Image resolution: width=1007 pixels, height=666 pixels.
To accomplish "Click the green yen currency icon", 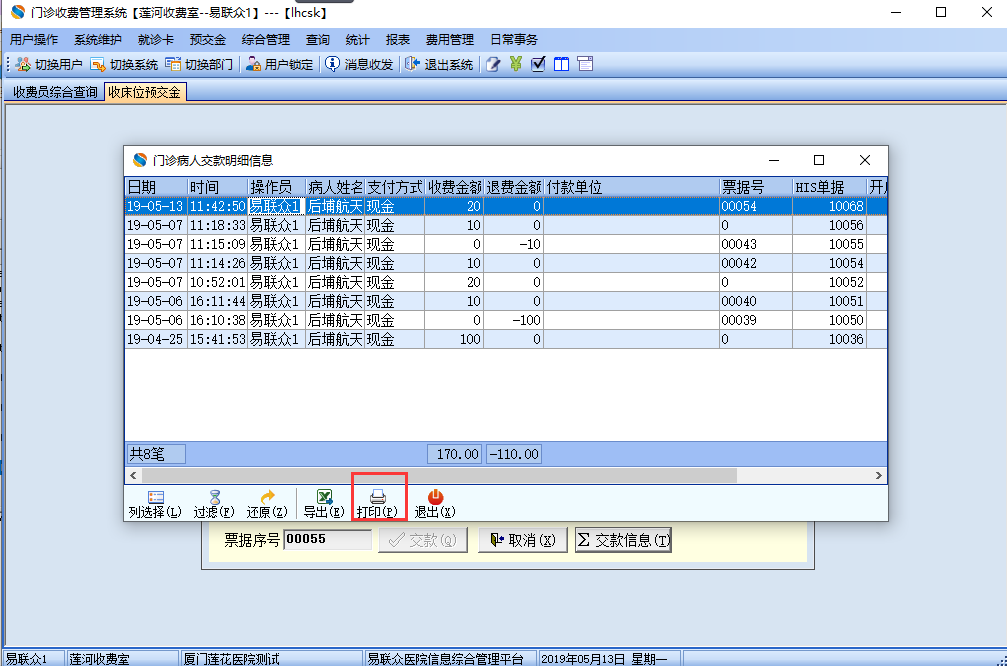I will click(515, 64).
